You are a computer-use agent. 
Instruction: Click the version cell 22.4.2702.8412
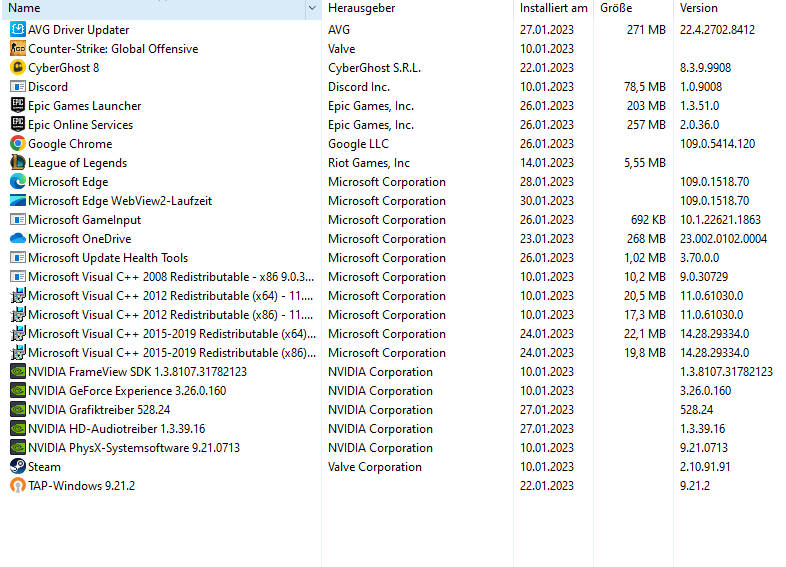[x=717, y=30]
